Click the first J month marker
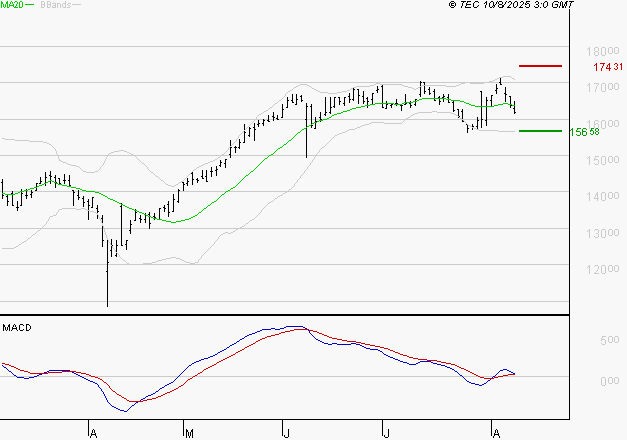627x440 pixels. 286,433
